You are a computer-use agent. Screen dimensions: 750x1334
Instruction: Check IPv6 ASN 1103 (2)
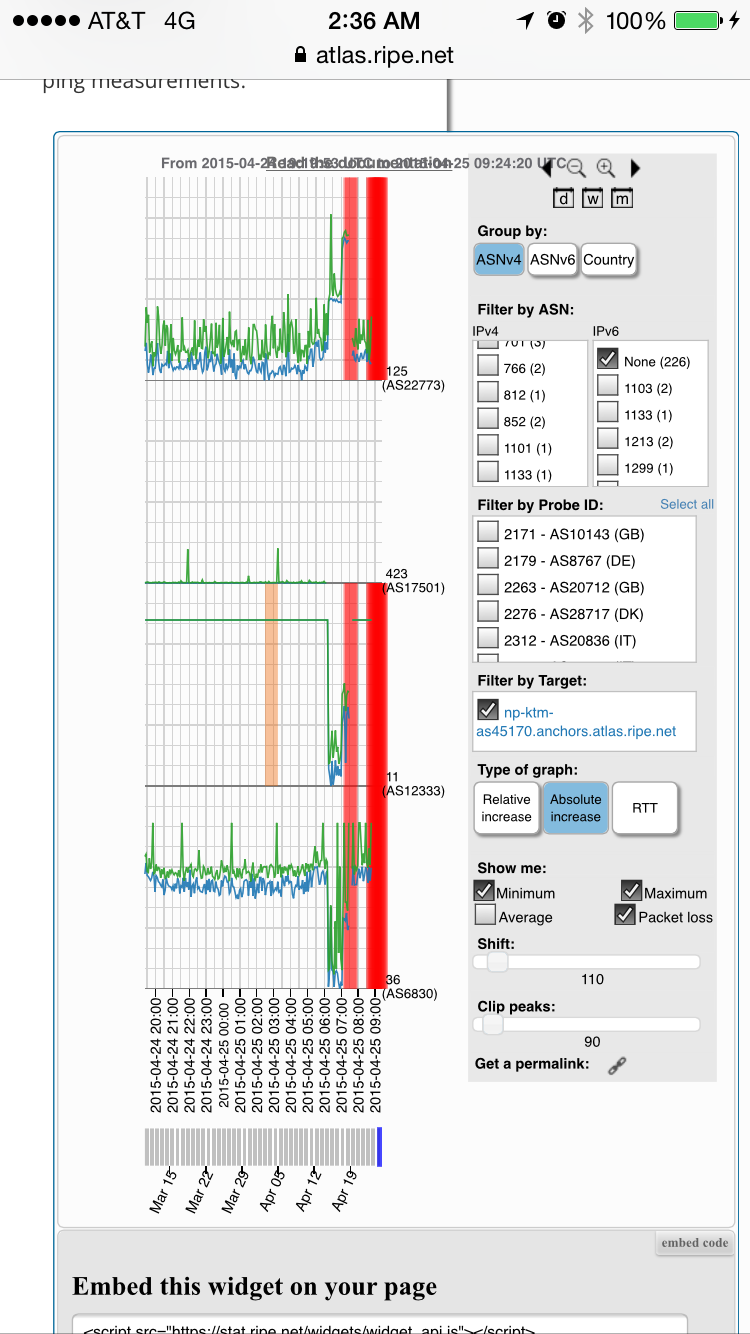608,386
